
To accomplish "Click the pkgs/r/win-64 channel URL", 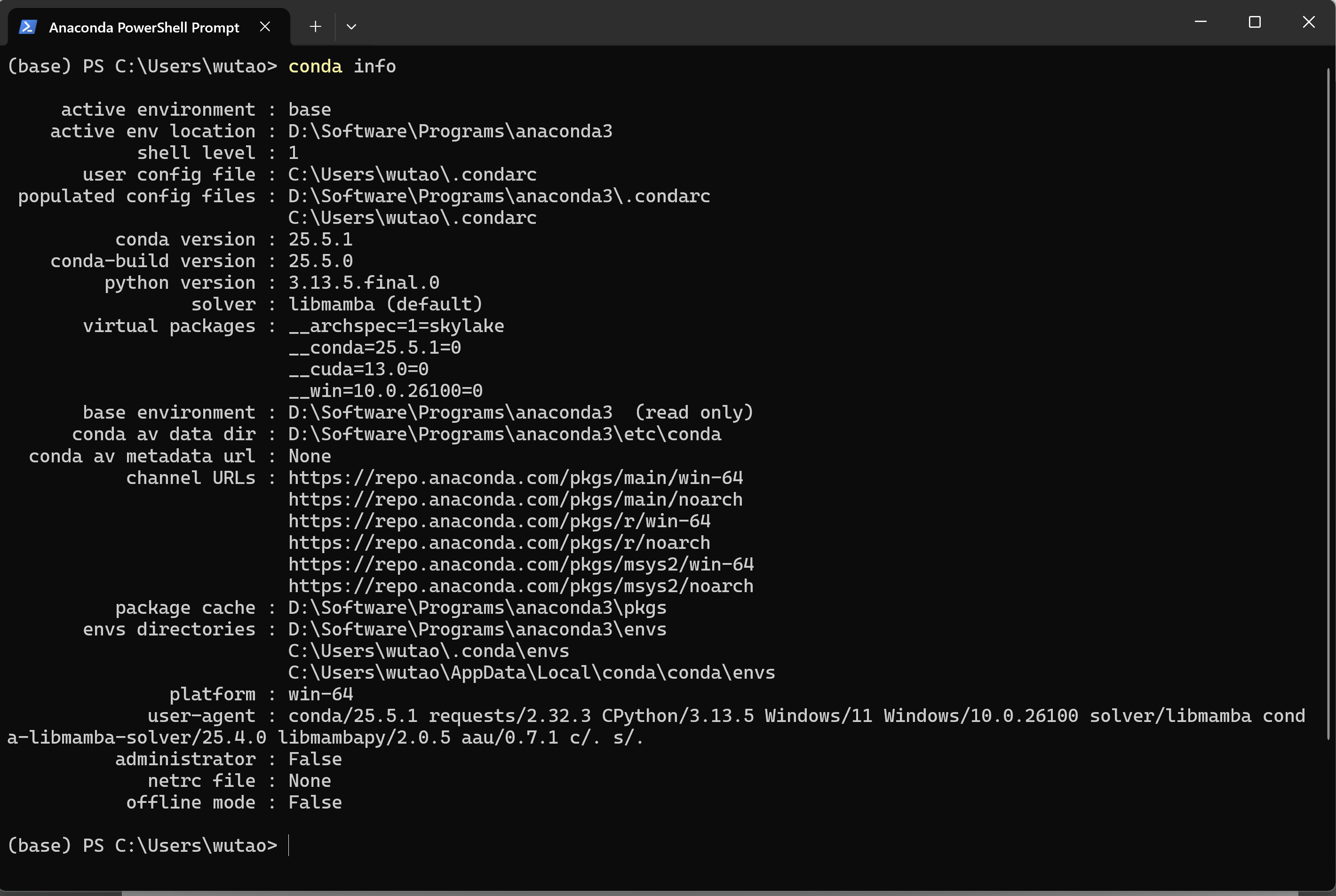I will click(500, 521).
